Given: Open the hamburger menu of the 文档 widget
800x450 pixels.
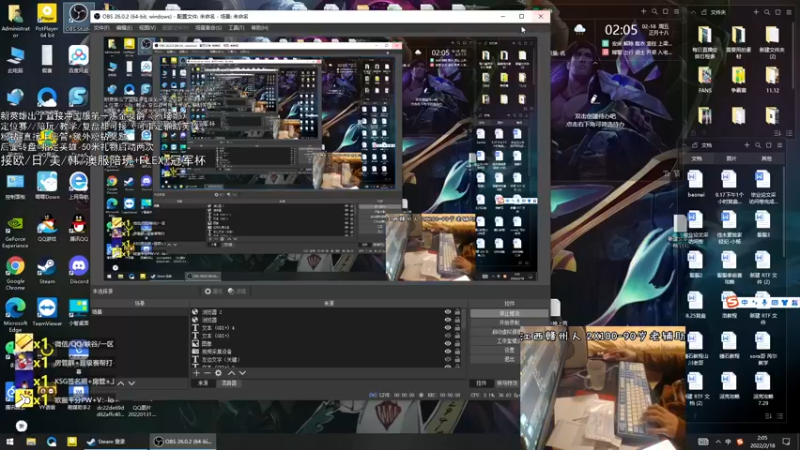Looking at the screenshot, I should pyautogui.click(x=780, y=145).
